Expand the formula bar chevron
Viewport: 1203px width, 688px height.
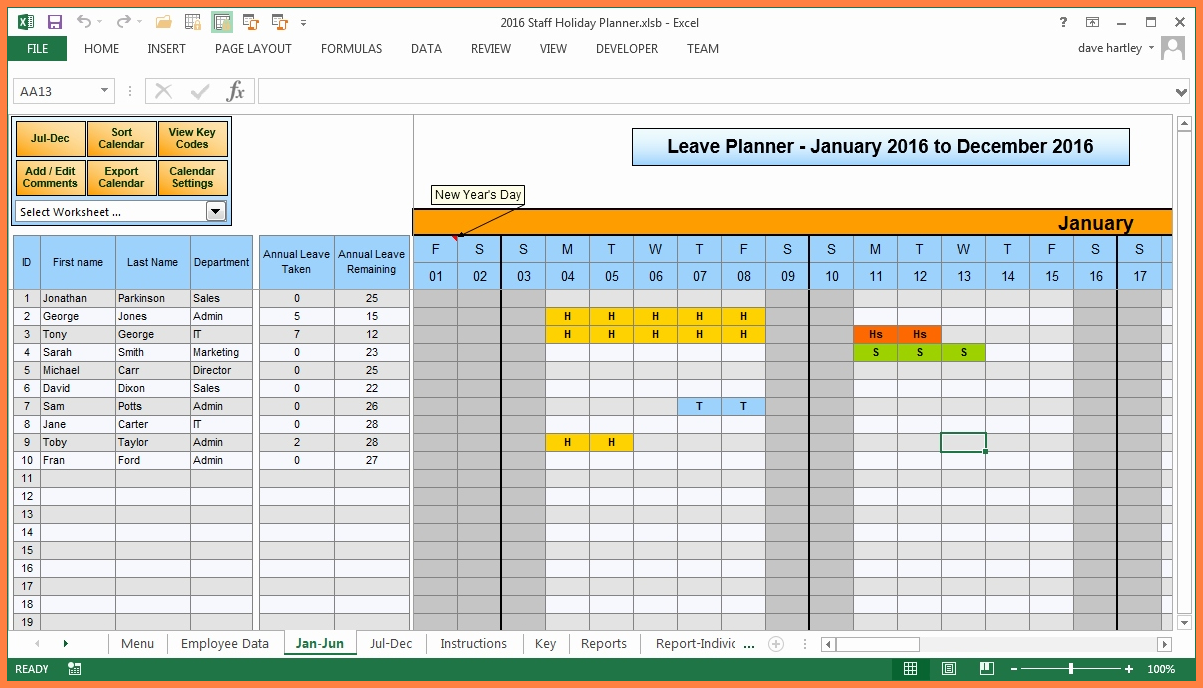point(1182,92)
